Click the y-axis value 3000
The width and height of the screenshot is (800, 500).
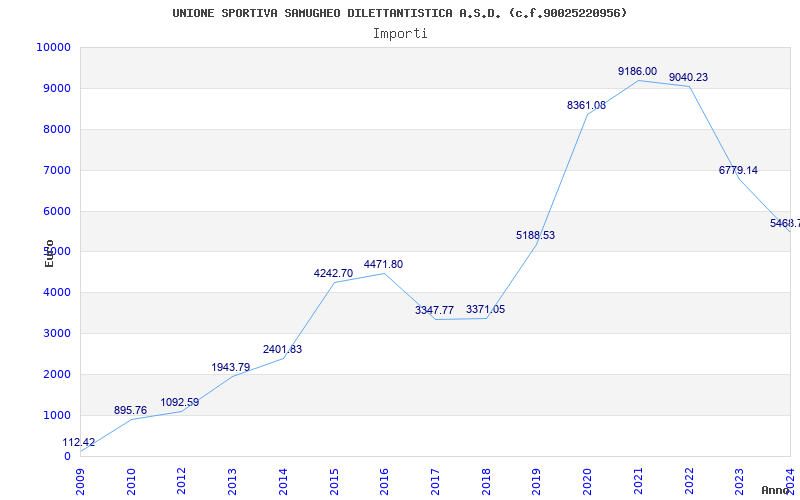(56, 333)
